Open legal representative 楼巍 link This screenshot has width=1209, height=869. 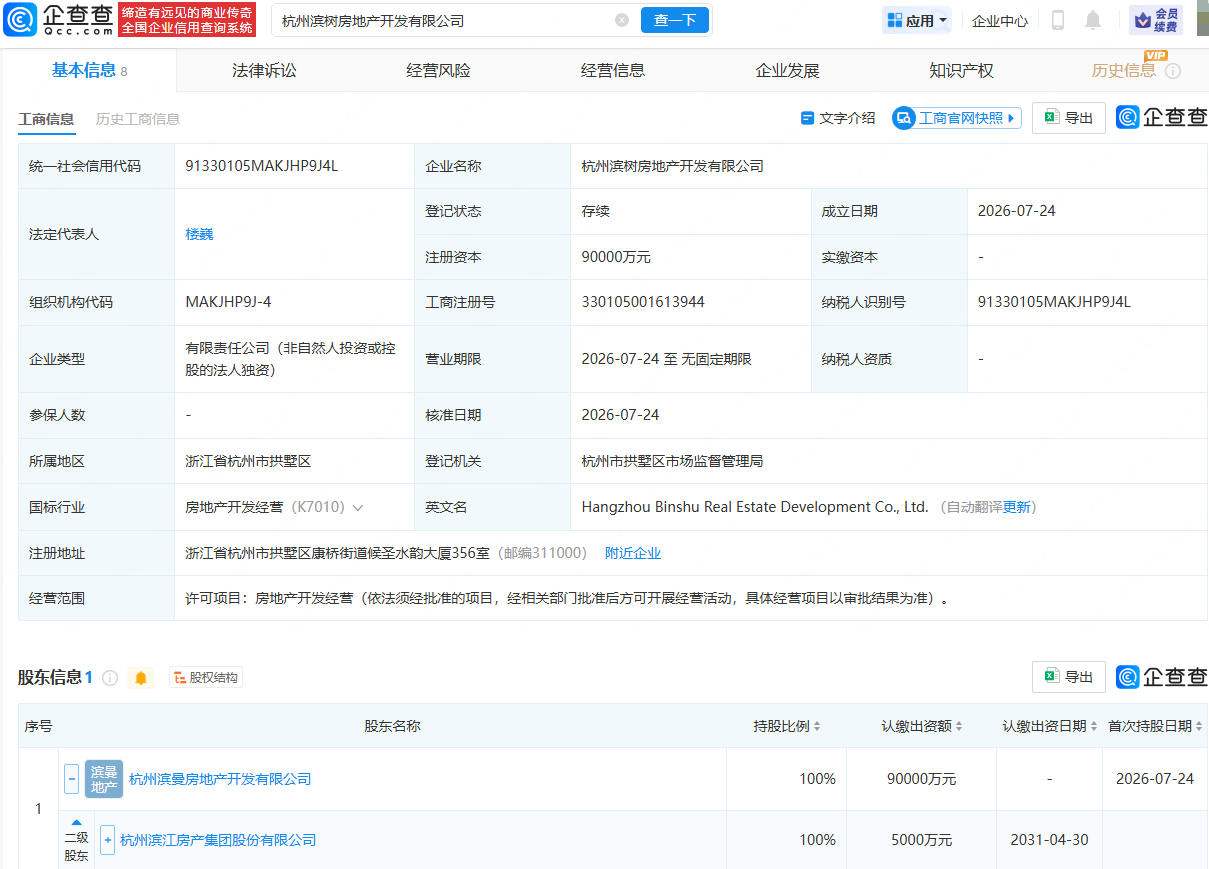pos(200,234)
